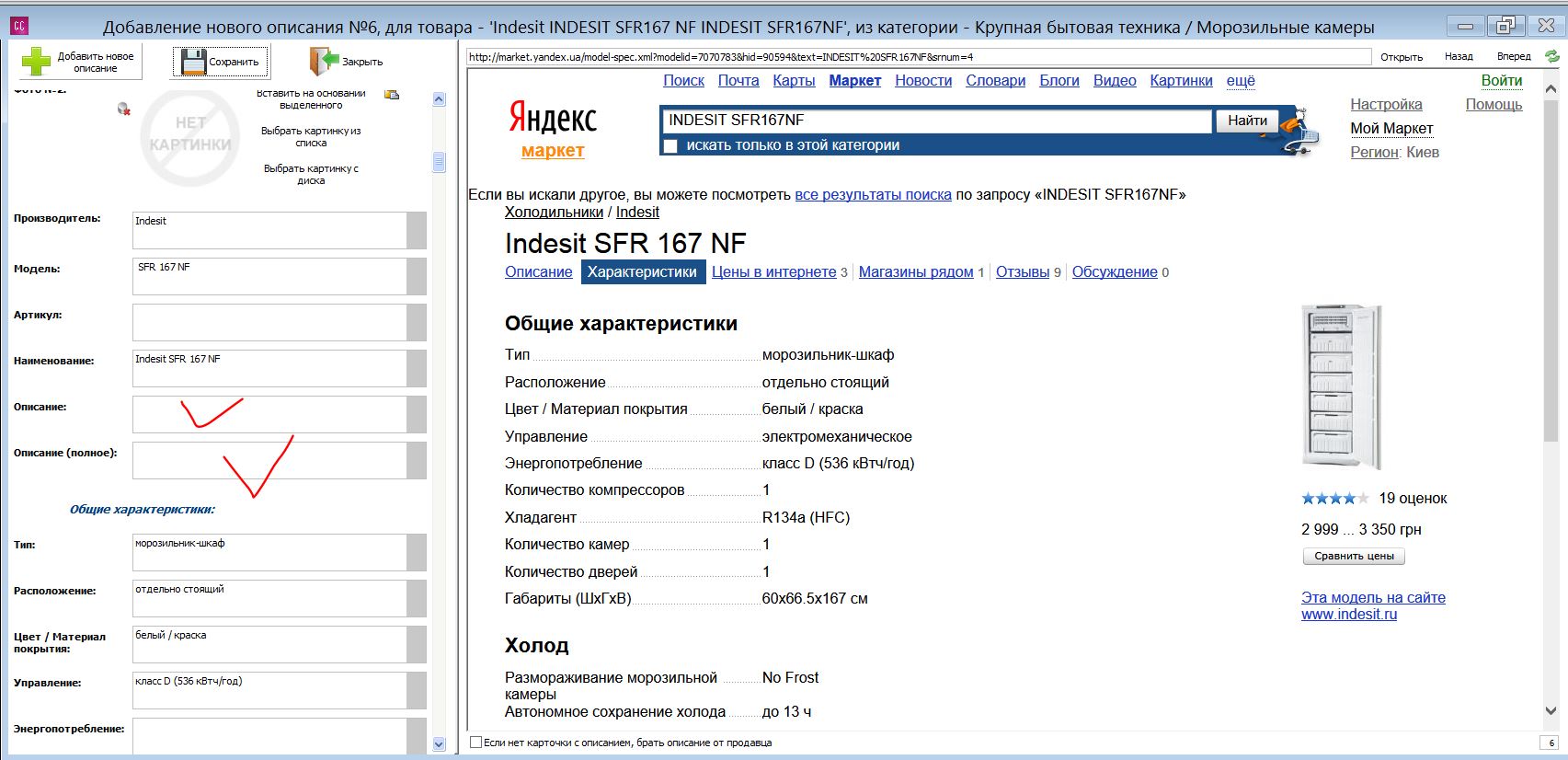Enable 'брать описание от продавца' checkbox
1568x760 pixels.
coord(475,742)
